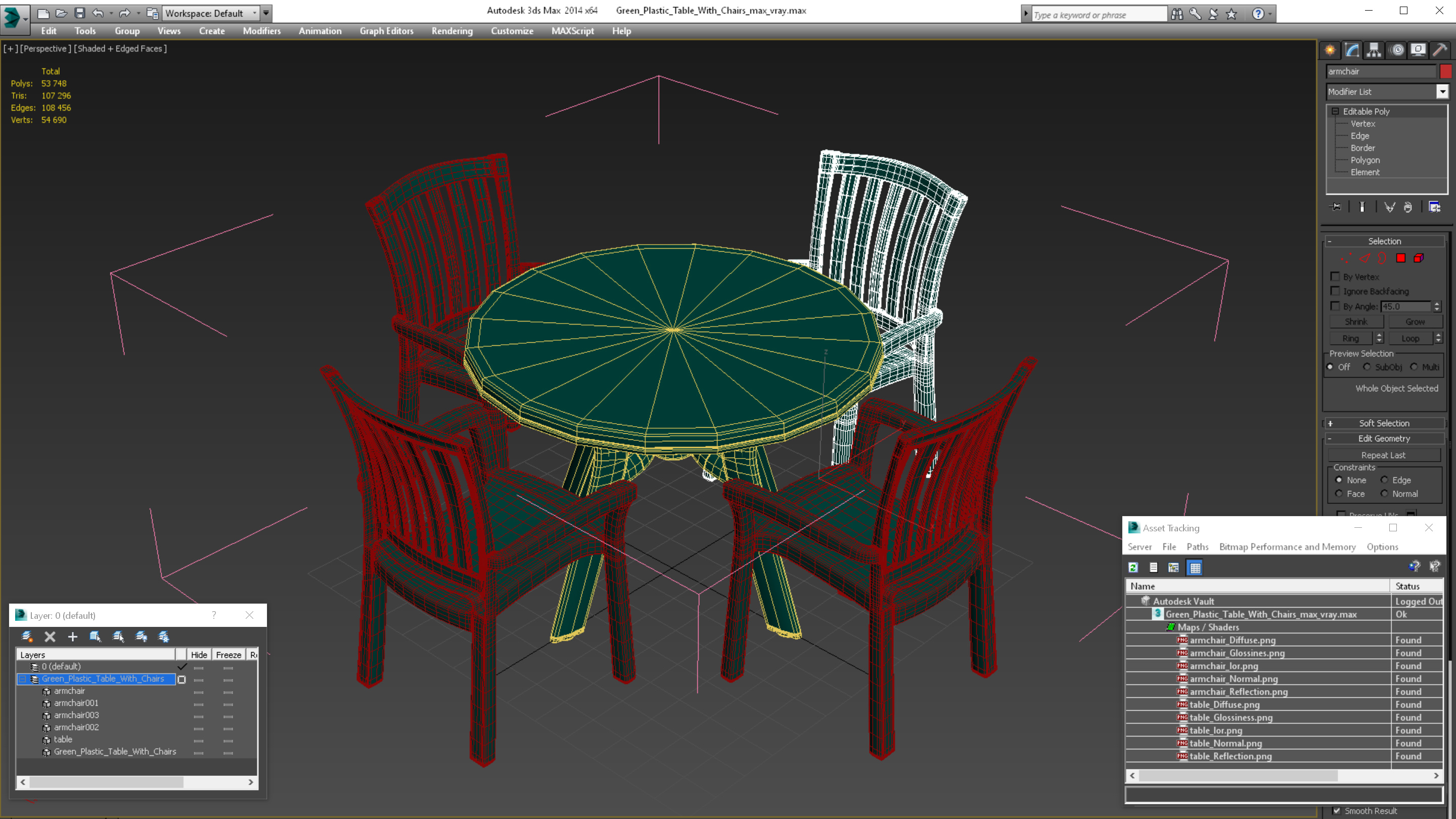Open the Rendering menu

(x=451, y=31)
